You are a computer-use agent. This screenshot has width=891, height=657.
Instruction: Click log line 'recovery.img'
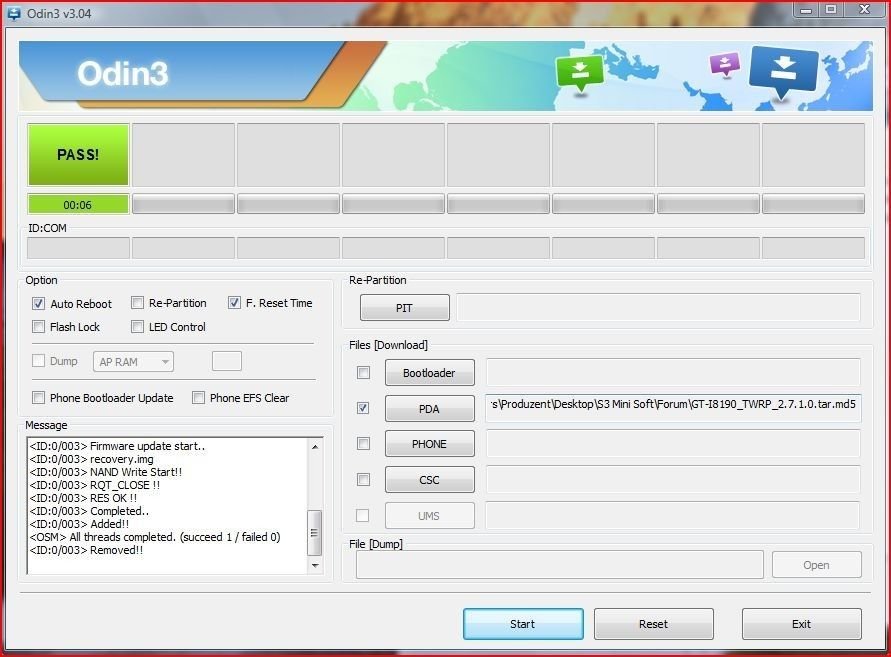tap(91, 459)
